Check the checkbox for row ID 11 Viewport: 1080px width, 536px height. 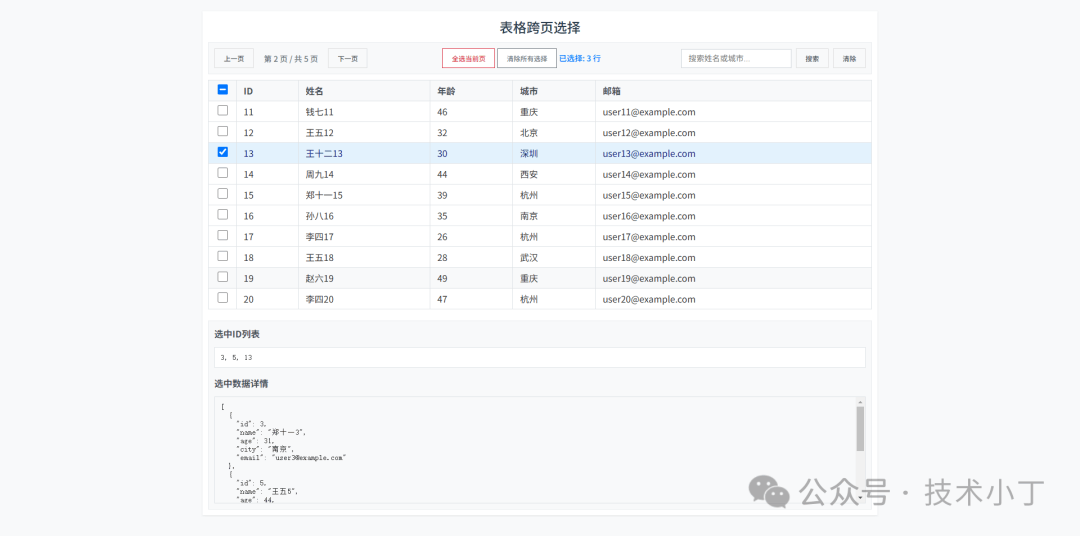222,111
